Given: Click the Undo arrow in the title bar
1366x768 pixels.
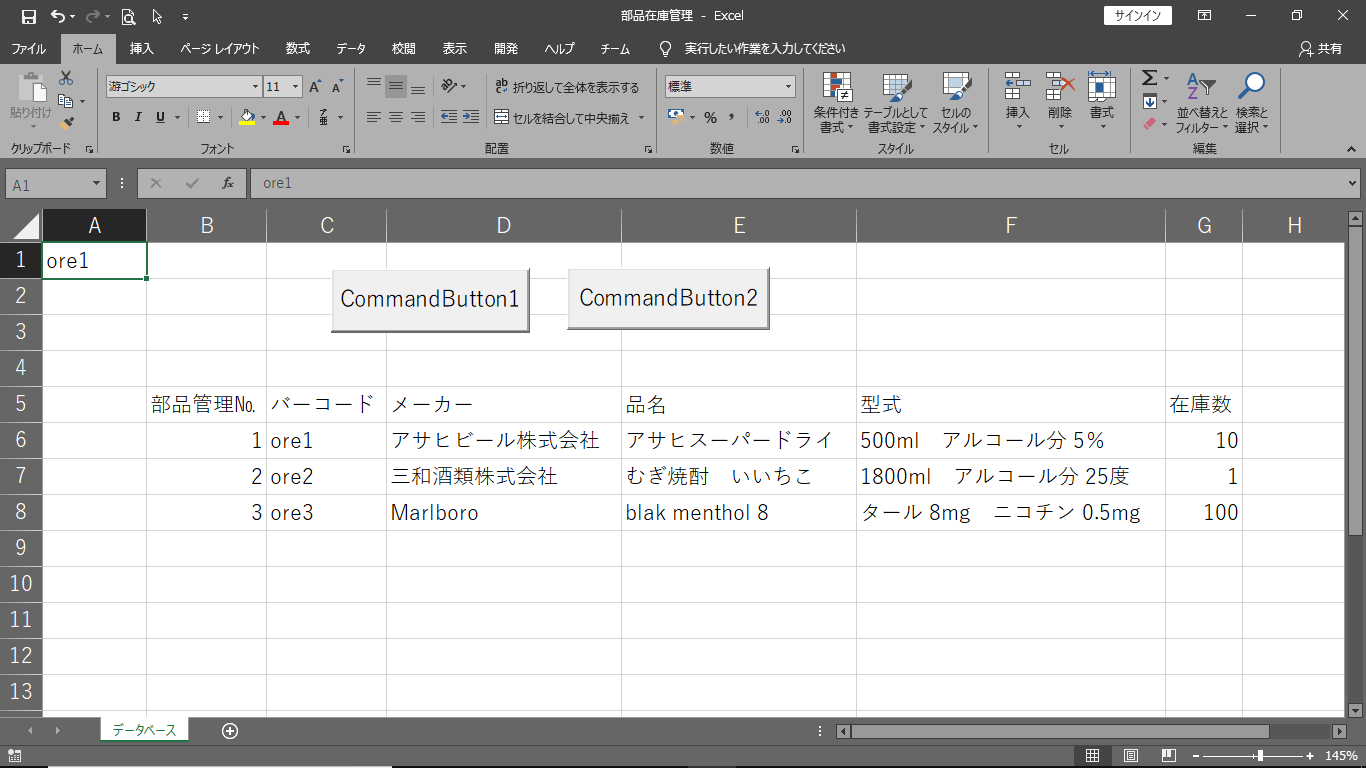Looking at the screenshot, I should pyautogui.click(x=58, y=16).
